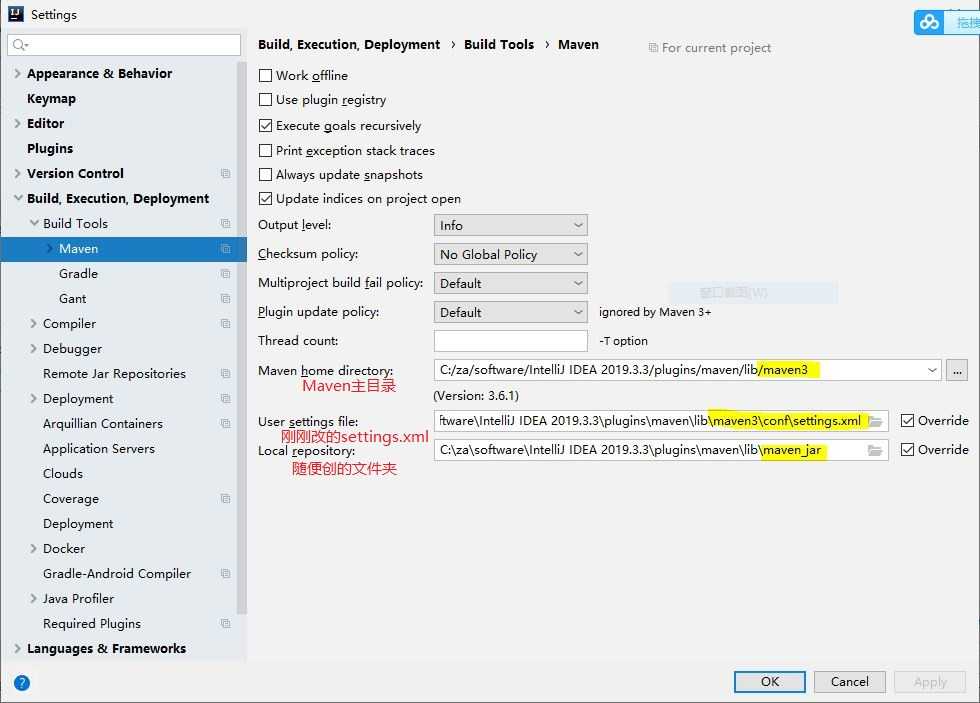Collapse the Build Tools node
Screen dimensions: 980x703
point(34,223)
